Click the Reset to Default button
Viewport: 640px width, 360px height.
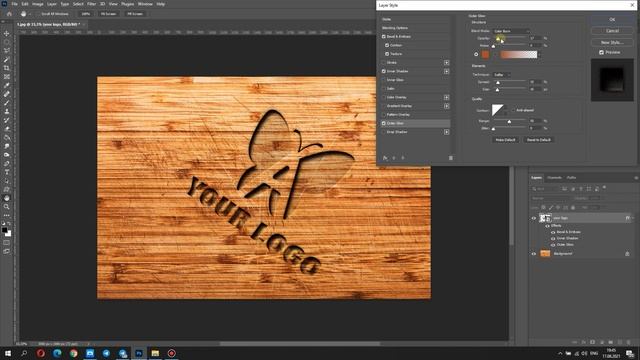click(x=539, y=140)
